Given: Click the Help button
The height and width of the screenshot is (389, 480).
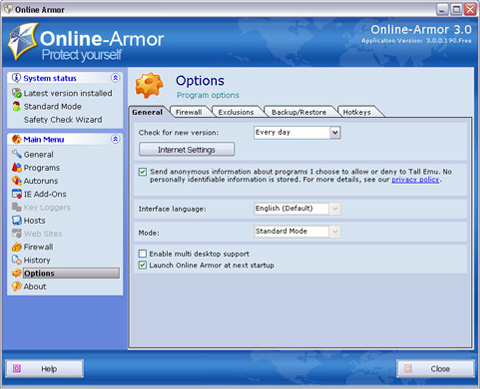Looking at the screenshot, I should [x=44, y=369].
